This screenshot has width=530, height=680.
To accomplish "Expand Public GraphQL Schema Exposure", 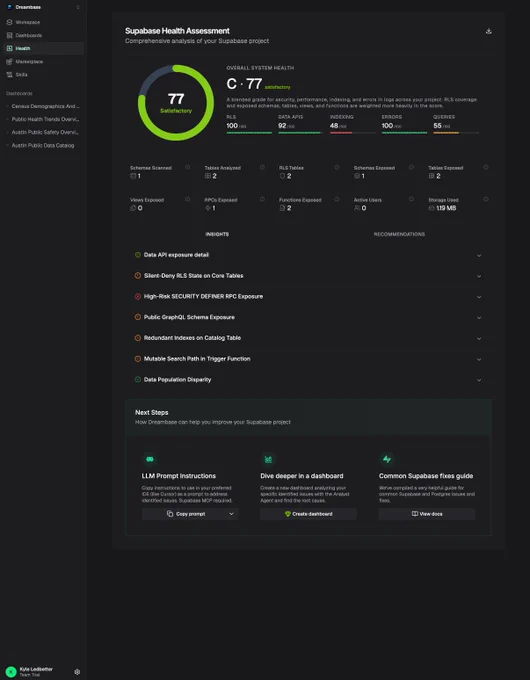I will (308, 317).
